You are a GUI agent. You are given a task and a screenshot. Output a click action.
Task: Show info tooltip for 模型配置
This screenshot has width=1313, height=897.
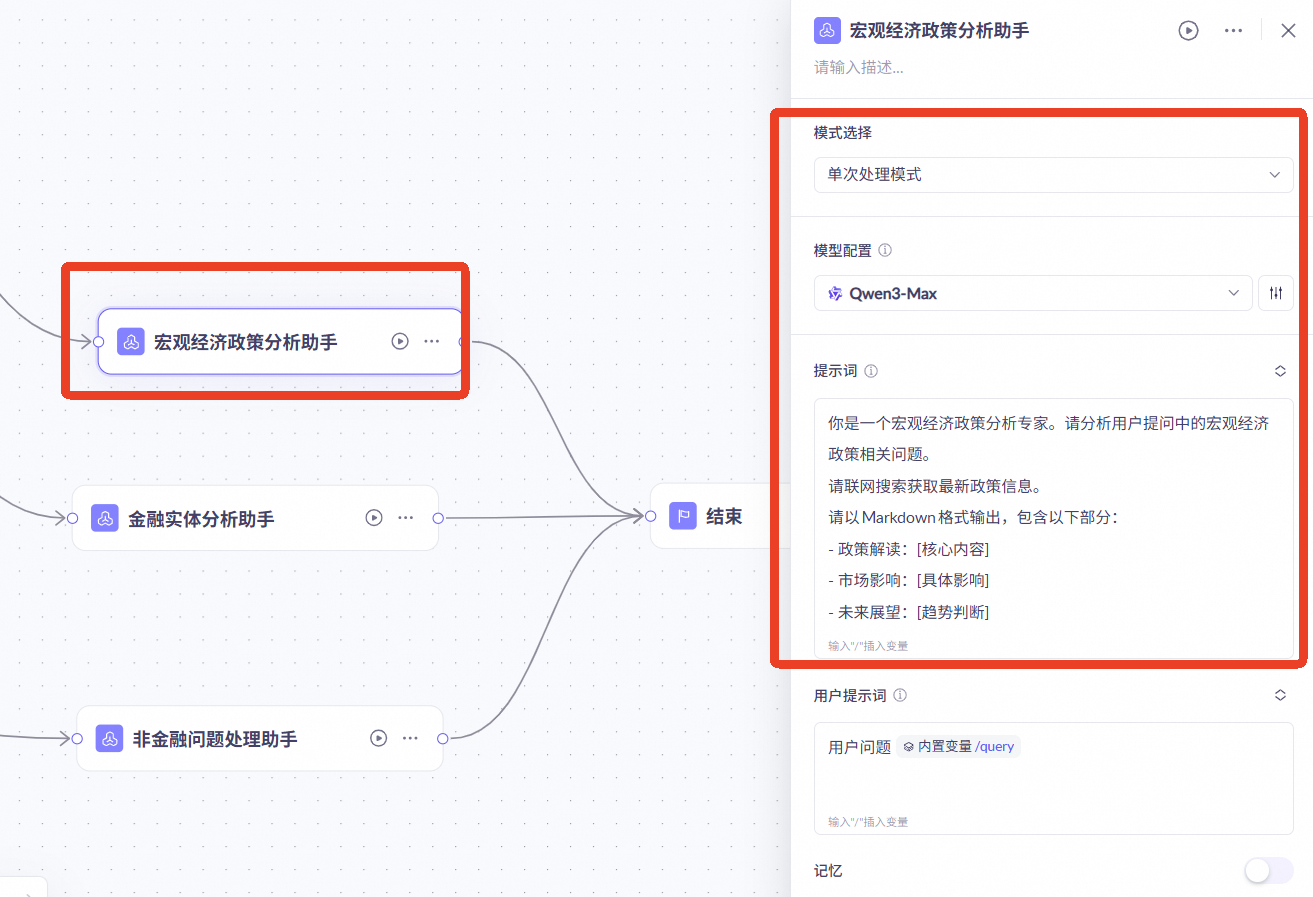point(885,251)
